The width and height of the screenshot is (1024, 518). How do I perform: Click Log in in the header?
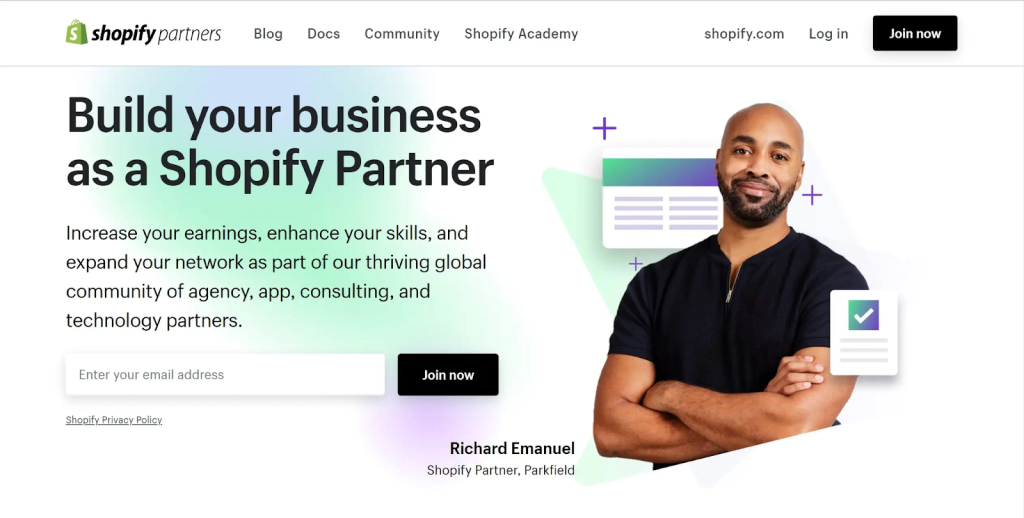(x=828, y=33)
